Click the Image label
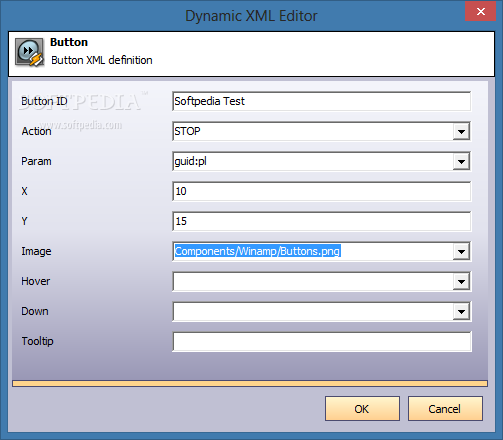 (x=36, y=251)
